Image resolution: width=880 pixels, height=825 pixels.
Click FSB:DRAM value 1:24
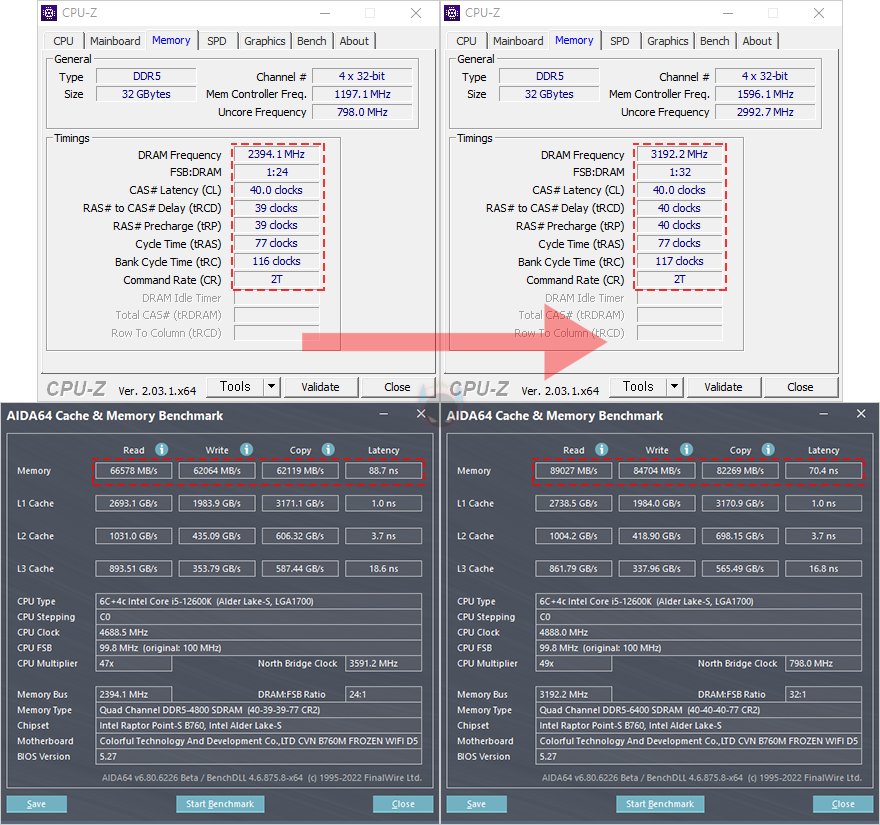pyautogui.click(x=276, y=172)
